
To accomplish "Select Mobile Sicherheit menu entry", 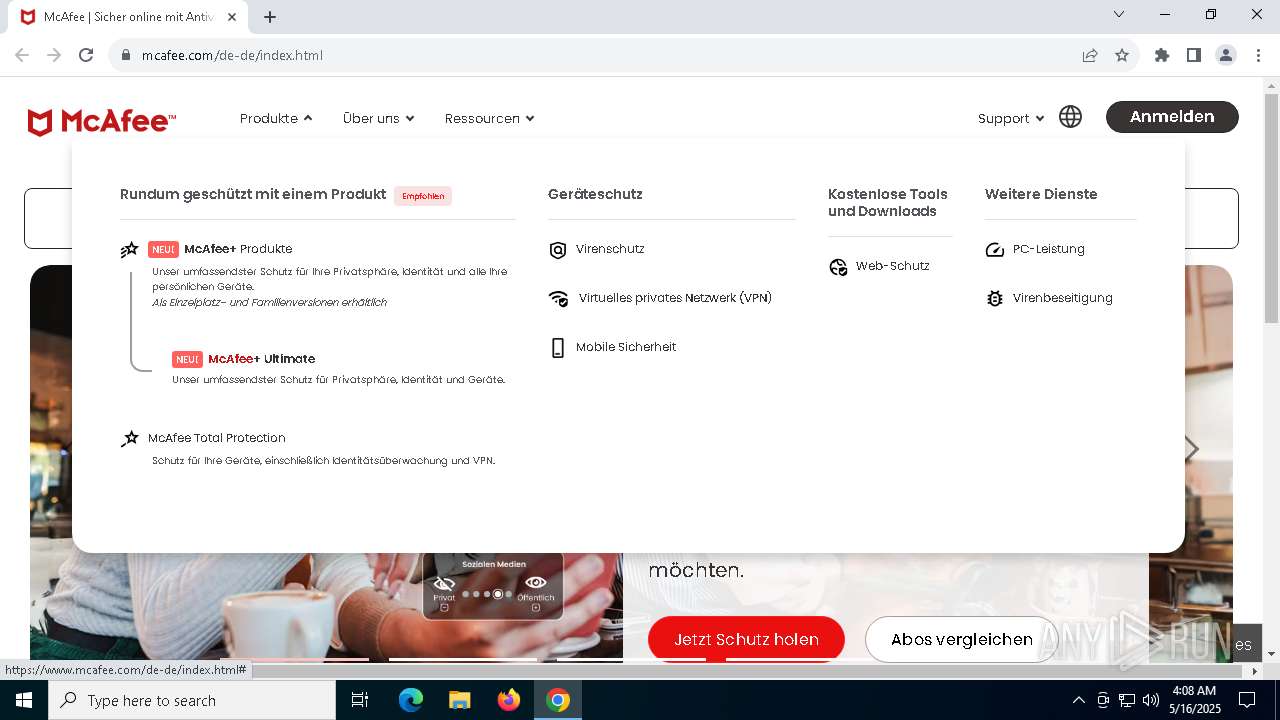I will pos(626,347).
